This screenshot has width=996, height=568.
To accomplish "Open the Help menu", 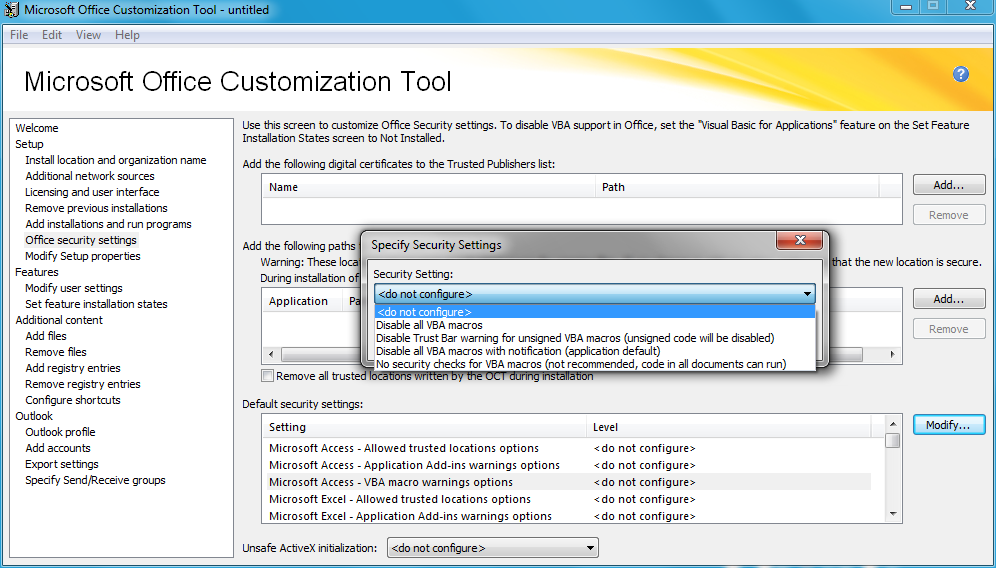I will coord(127,35).
